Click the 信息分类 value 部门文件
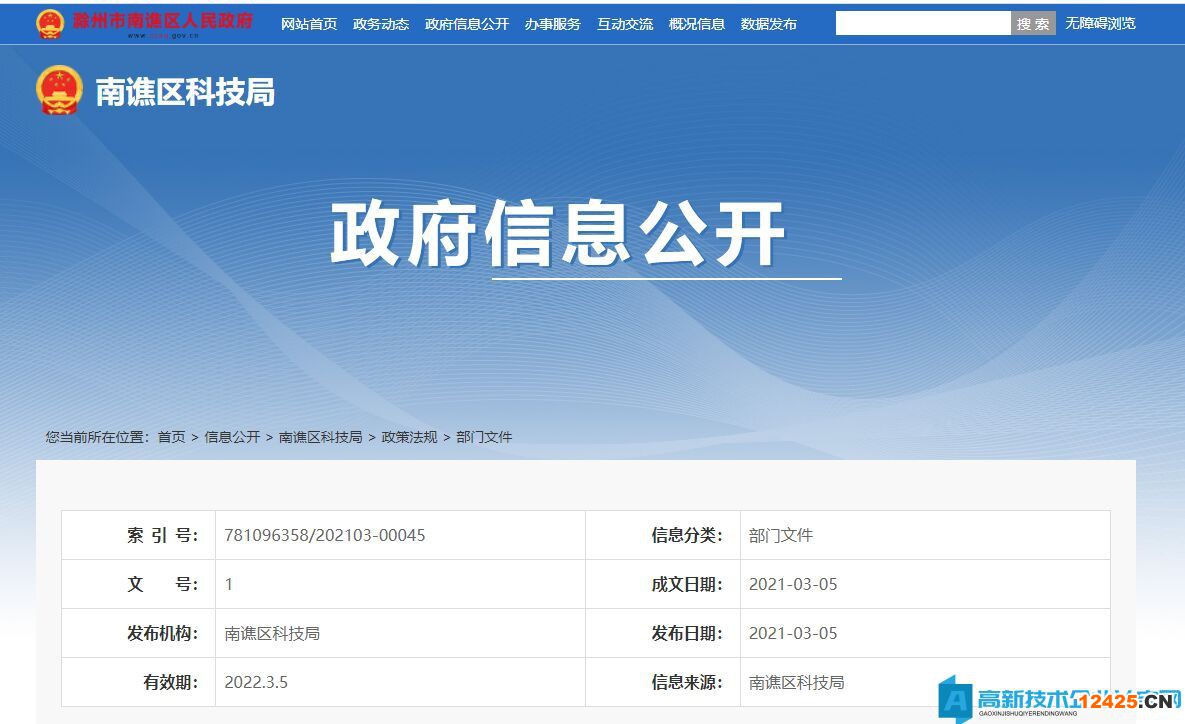The width and height of the screenshot is (1185, 724). [781, 535]
